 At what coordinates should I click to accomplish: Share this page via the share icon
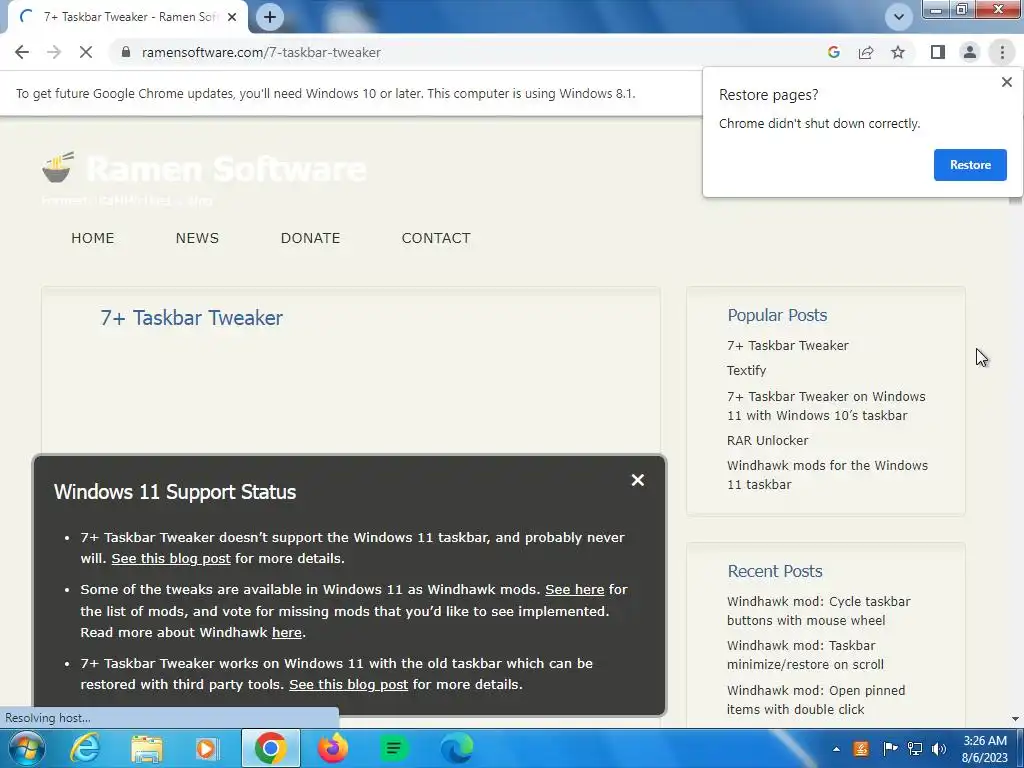(x=866, y=52)
